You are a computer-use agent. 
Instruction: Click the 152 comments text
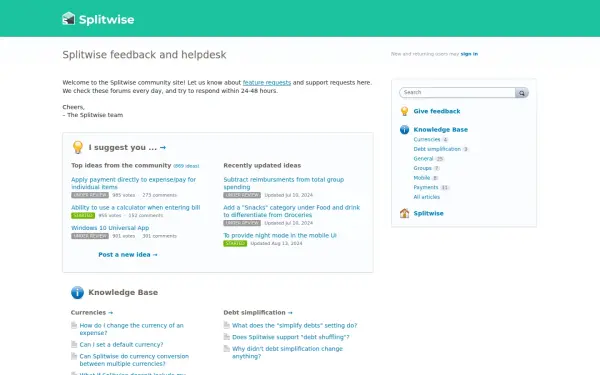pos(146,215)
